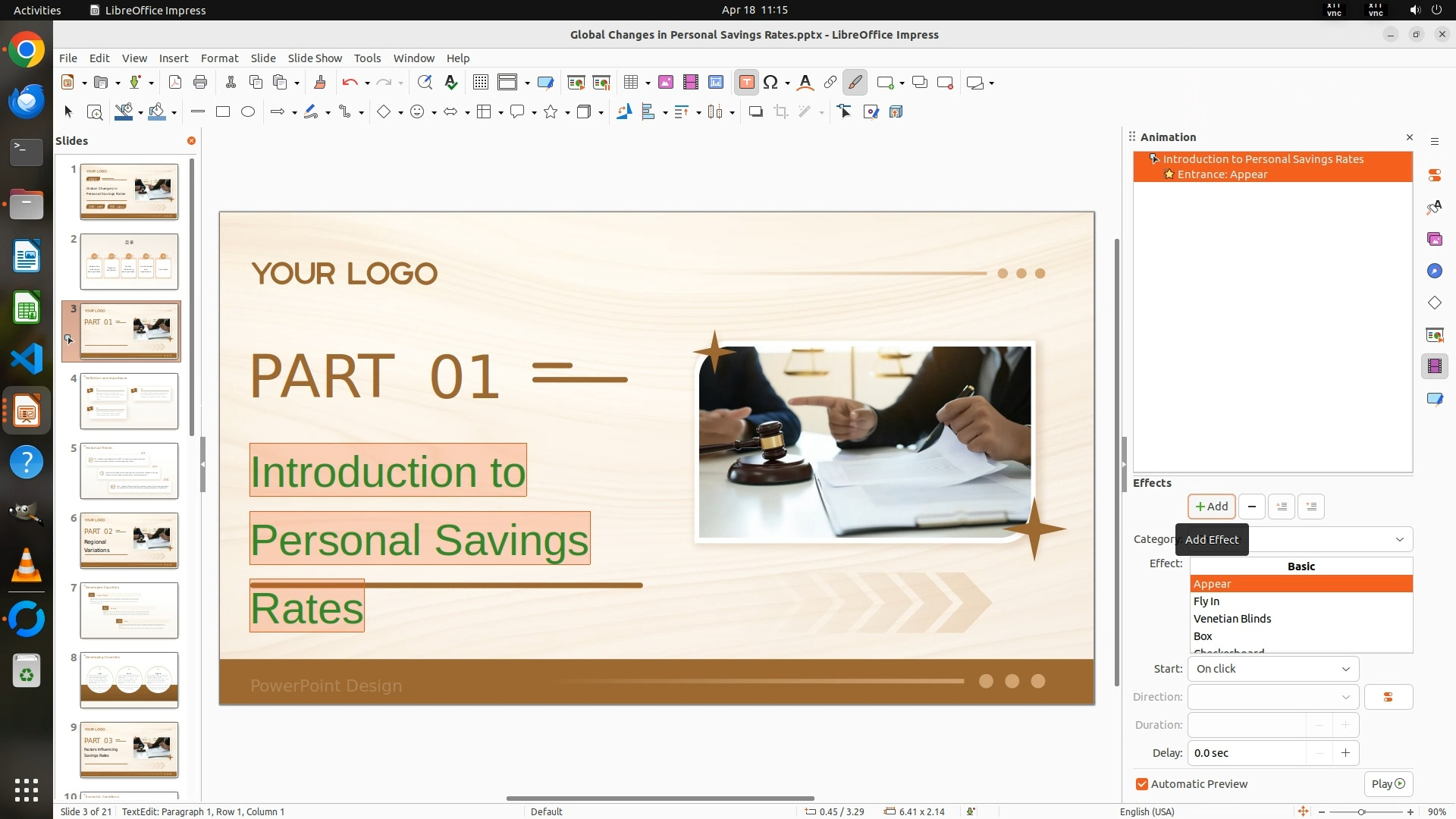The image size is (1456, 819).
Task: Click the zoom slider in status bar
Action: [x=1361, y=811]
